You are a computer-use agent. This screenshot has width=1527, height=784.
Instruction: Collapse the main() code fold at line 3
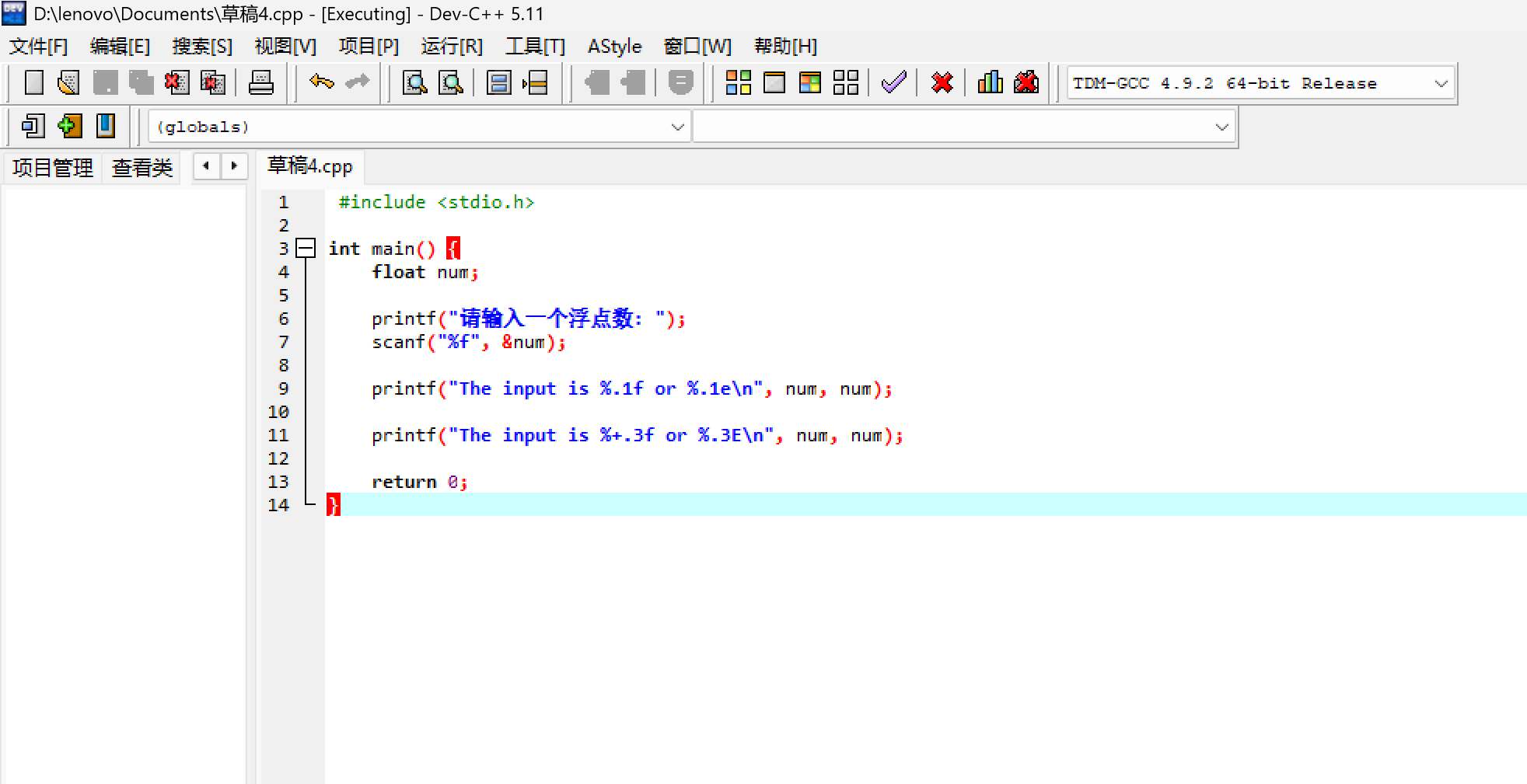click(x=306, y=249)
